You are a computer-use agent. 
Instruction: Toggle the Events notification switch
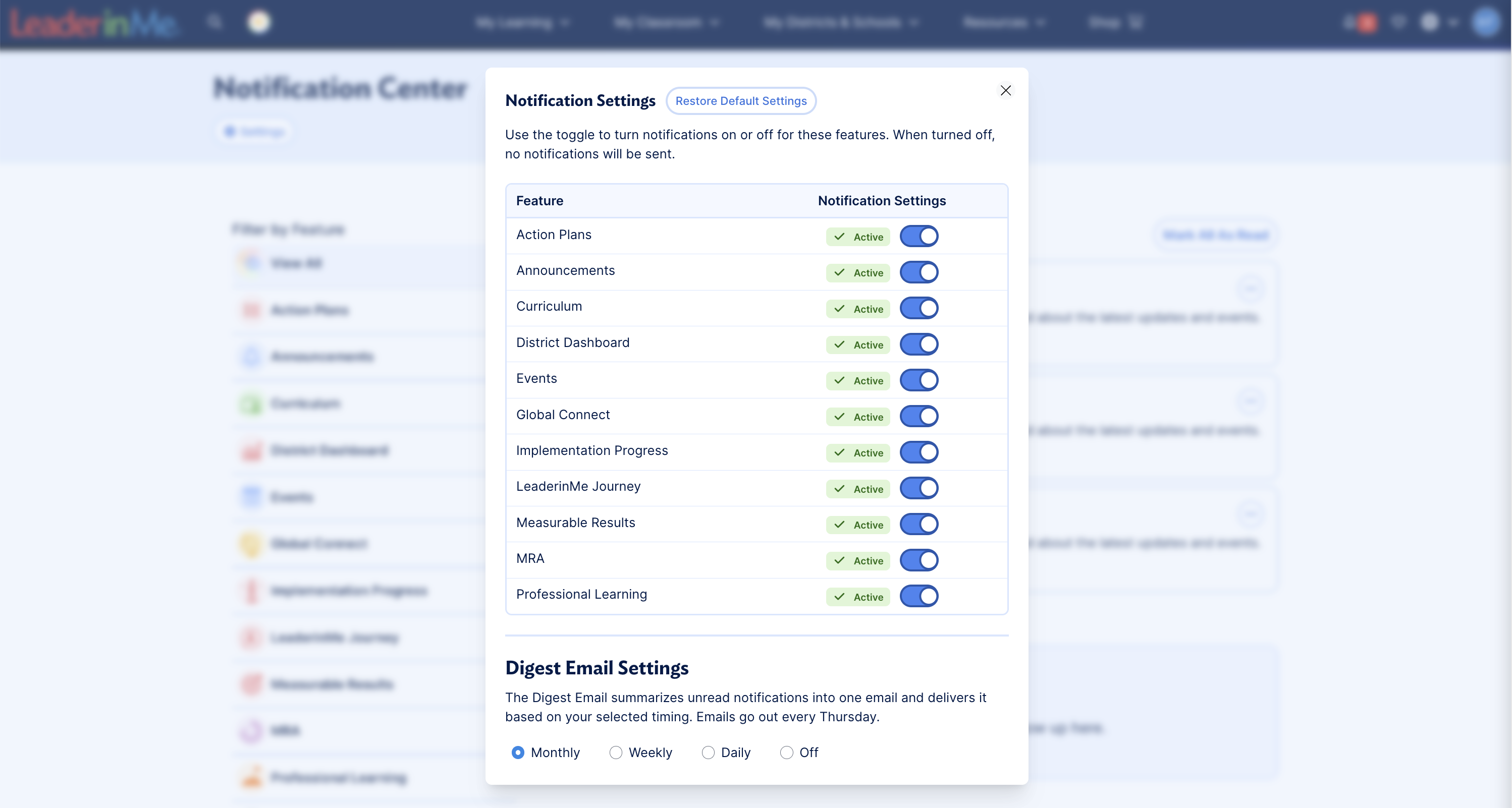(919, 380)
